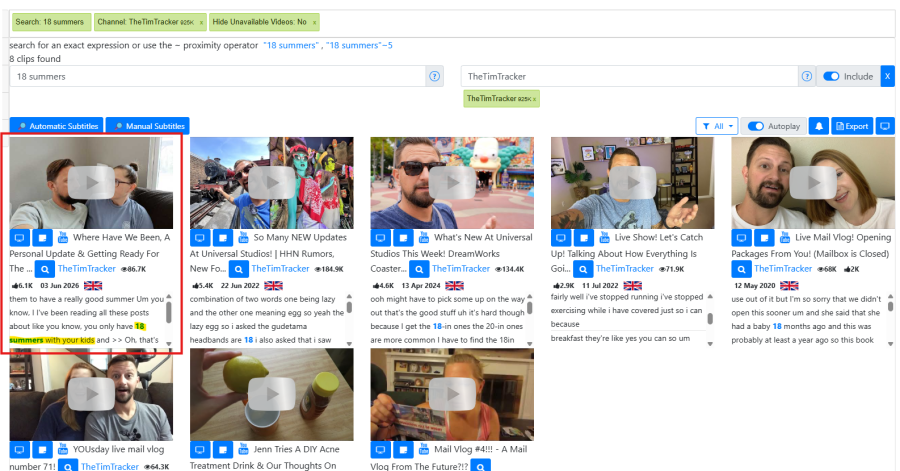The image size is (900, 471).
Task: Click transcript icon under Jenn Tries A DIY Acne
Action: [223, 450]
